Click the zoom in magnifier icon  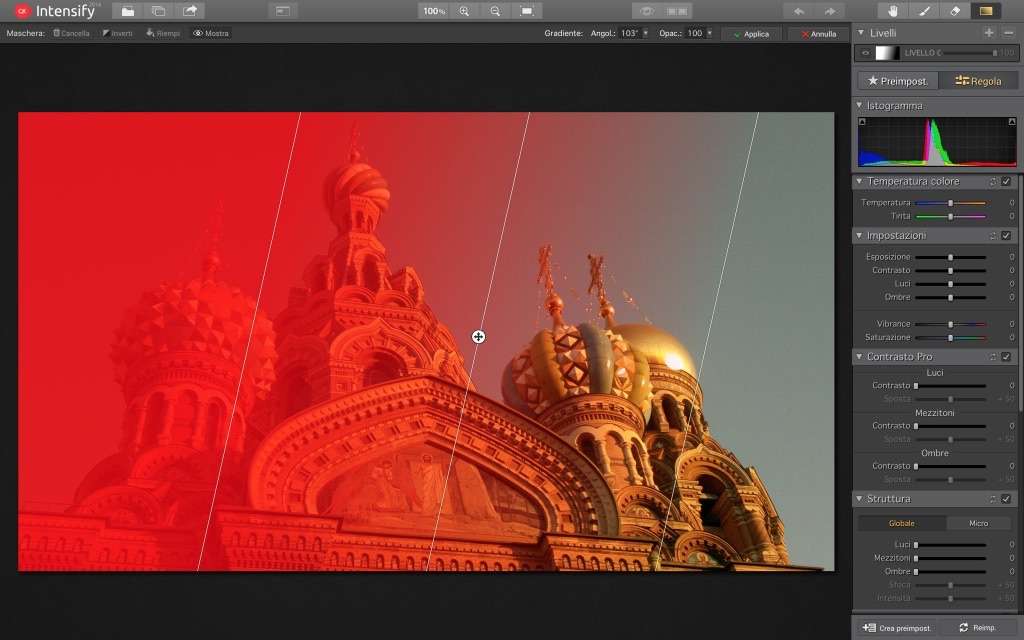tap(464, 11)
